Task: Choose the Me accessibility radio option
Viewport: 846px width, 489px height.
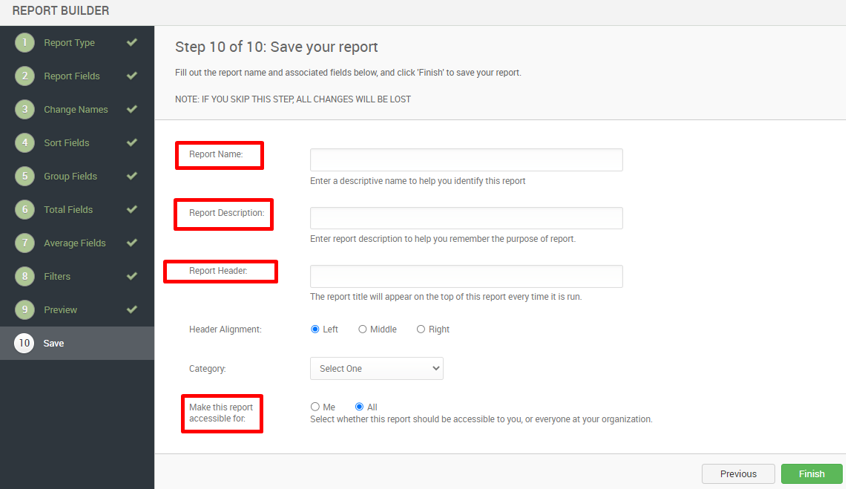Action: pyautogui.click(x=315, y=406)
